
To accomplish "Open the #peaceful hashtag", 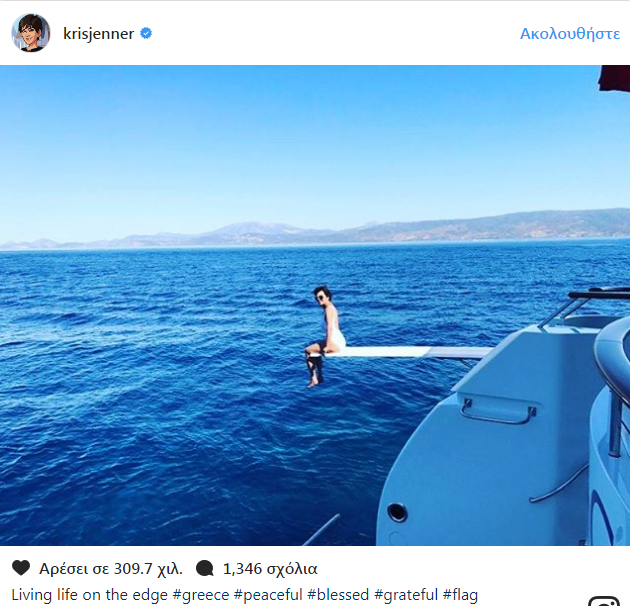I will [268, 595].
